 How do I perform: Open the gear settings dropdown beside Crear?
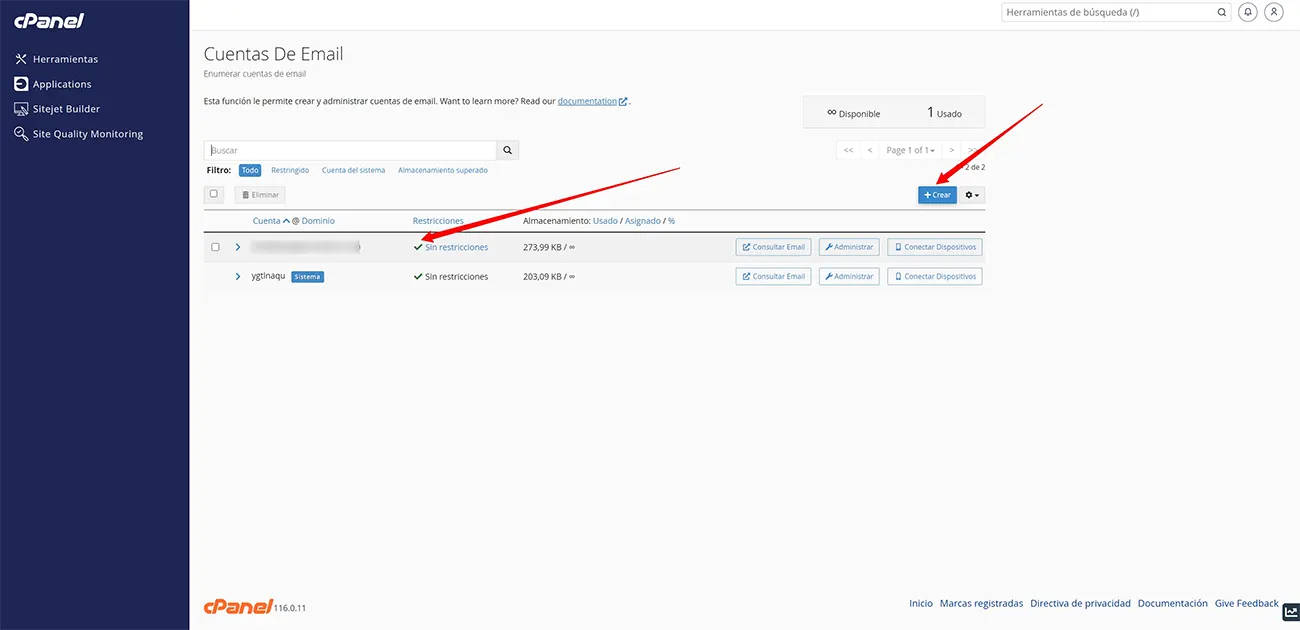(972, 195)
